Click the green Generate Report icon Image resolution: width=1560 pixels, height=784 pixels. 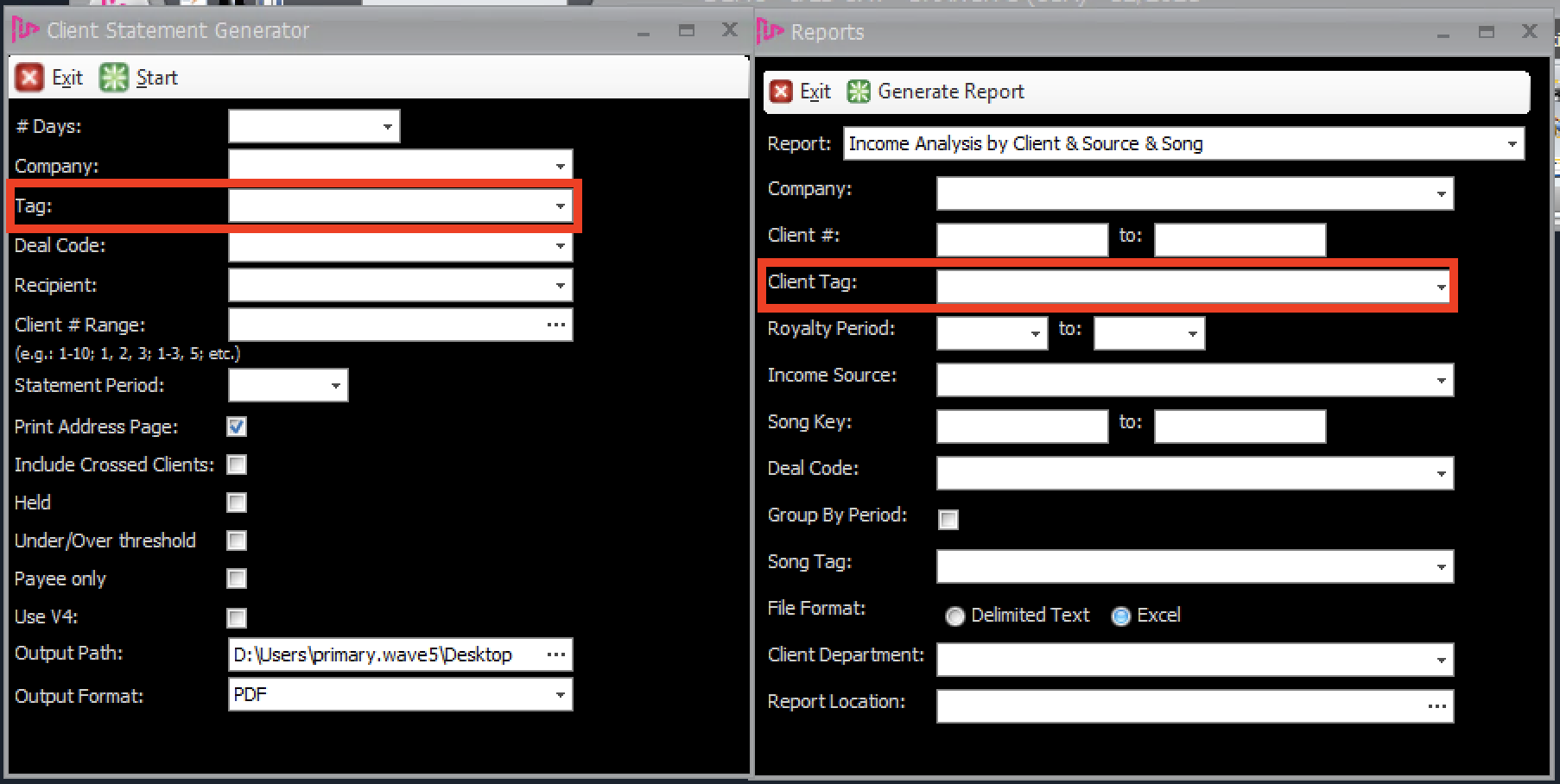click(858, 92)
